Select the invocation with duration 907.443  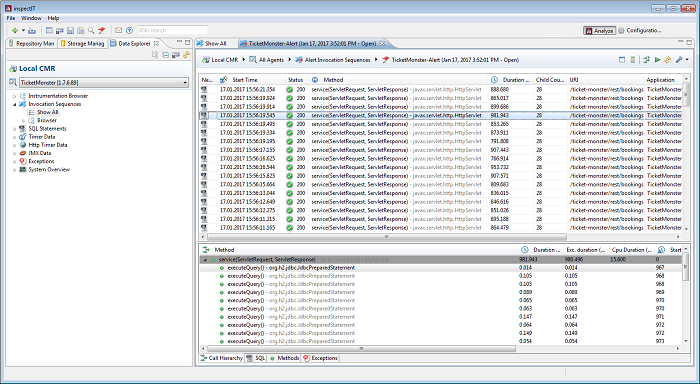click(441, 150)
